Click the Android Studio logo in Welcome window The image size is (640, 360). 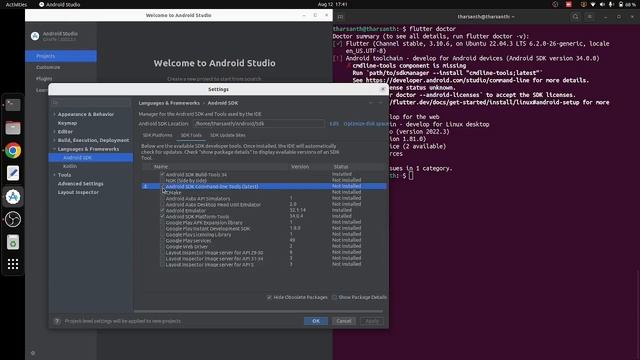pos(35,36)
